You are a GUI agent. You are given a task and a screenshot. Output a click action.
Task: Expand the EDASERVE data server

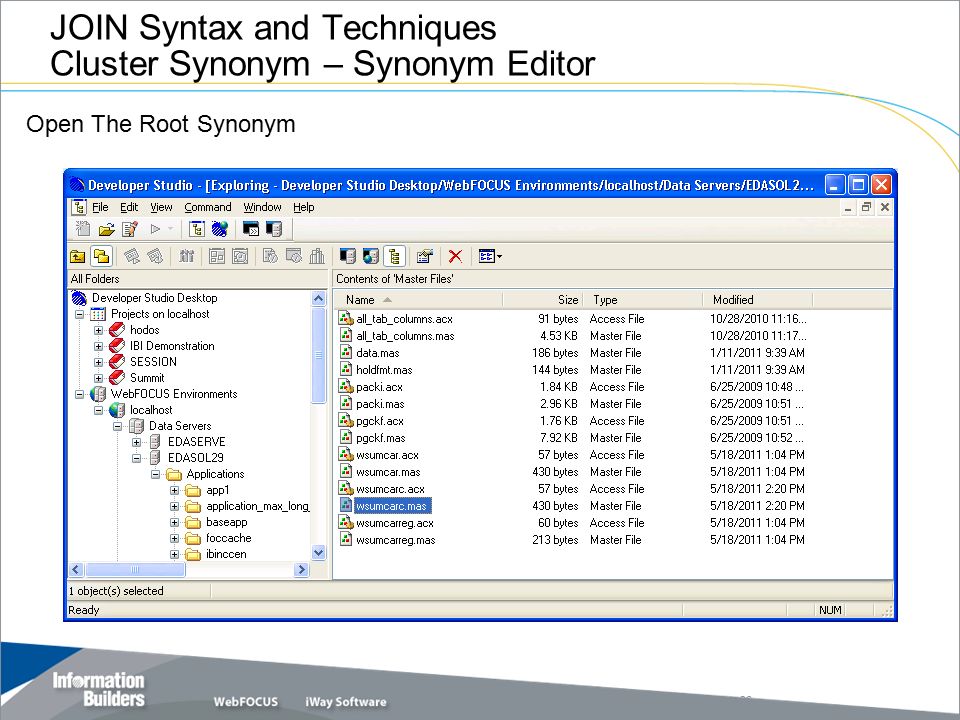(x=137, y=442)
